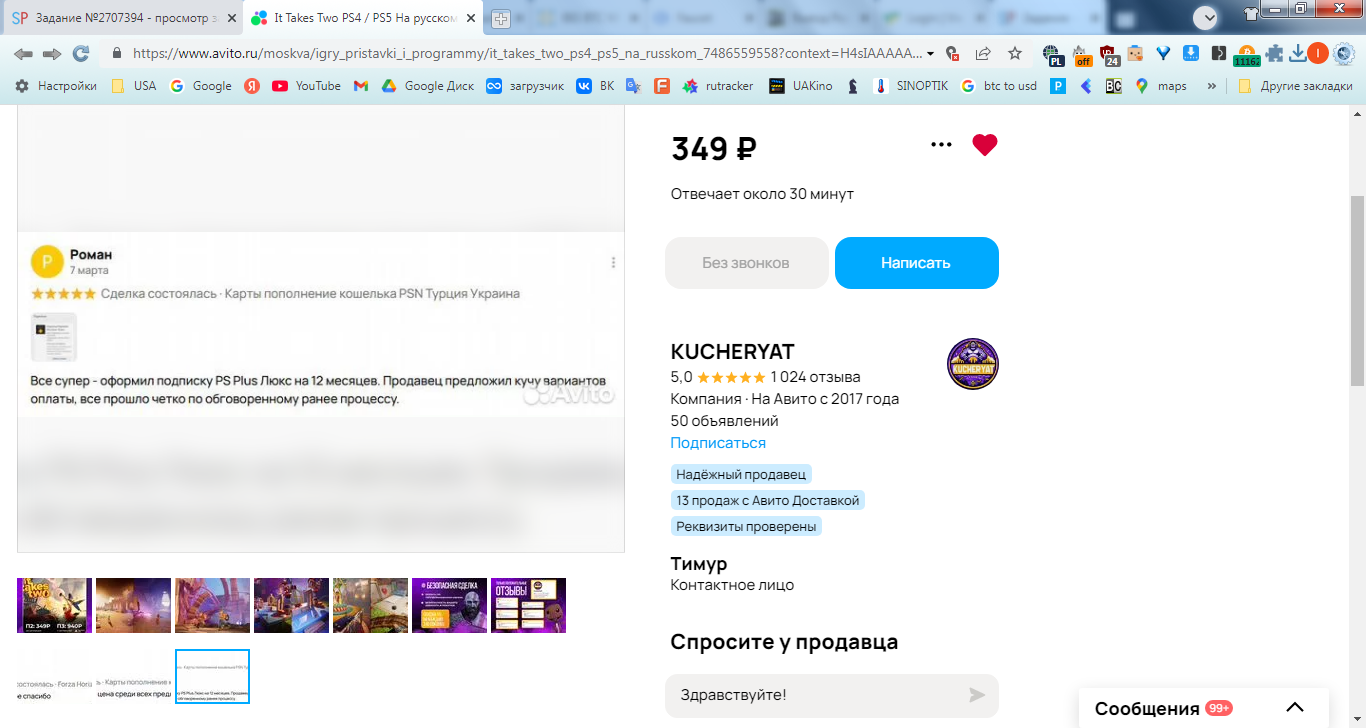Open the three-dots more options menu near price

click(x=941, y=145)
